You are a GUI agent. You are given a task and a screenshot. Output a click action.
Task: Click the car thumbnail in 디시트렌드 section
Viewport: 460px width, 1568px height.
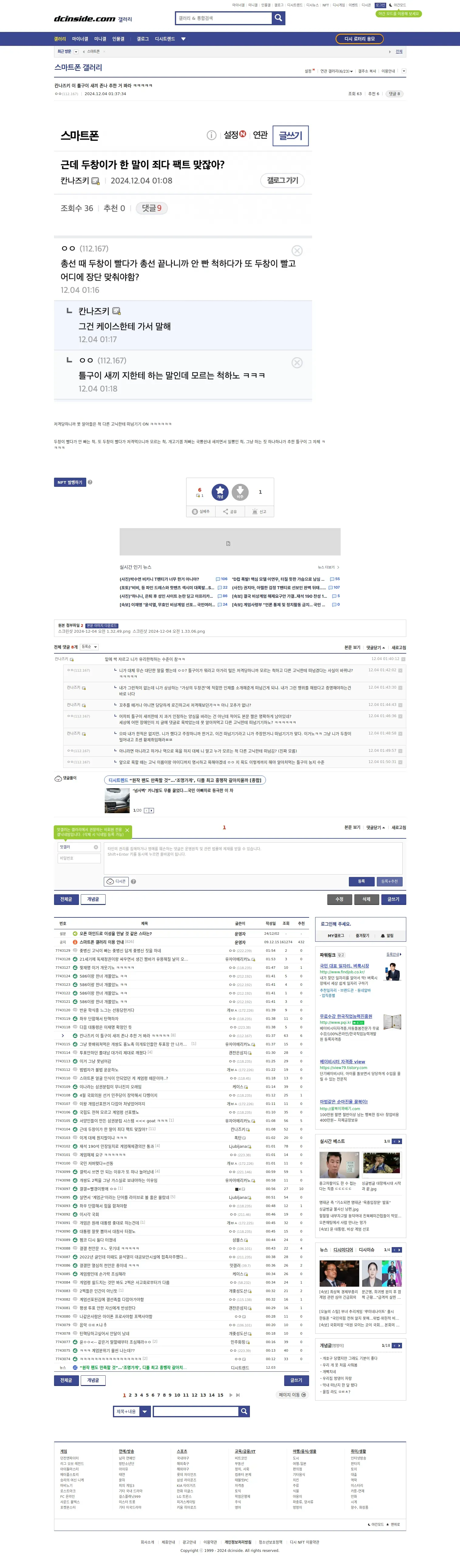point(118,800)
